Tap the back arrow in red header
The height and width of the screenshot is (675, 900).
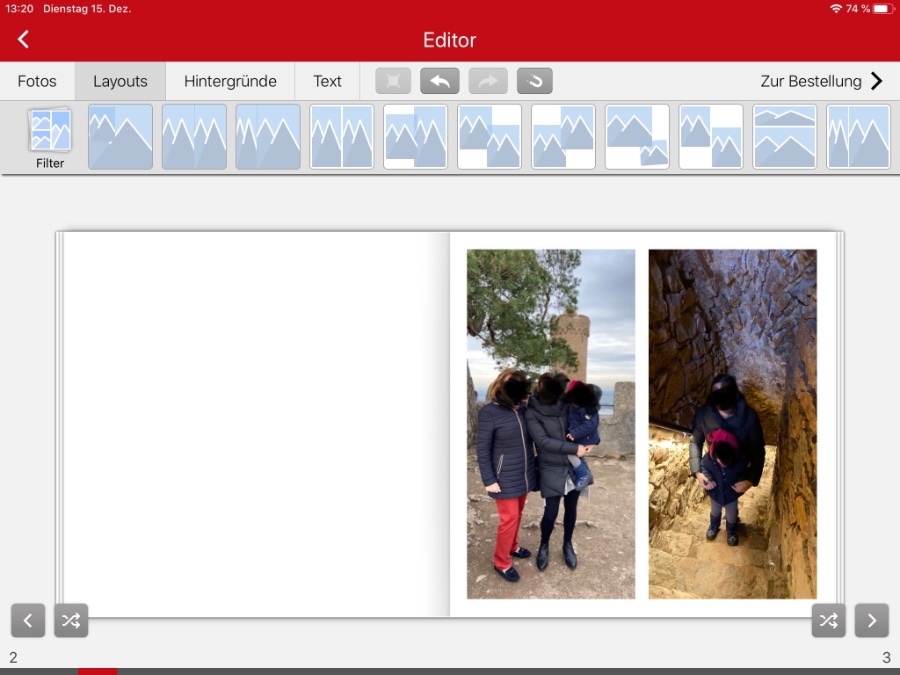[24, 39]
